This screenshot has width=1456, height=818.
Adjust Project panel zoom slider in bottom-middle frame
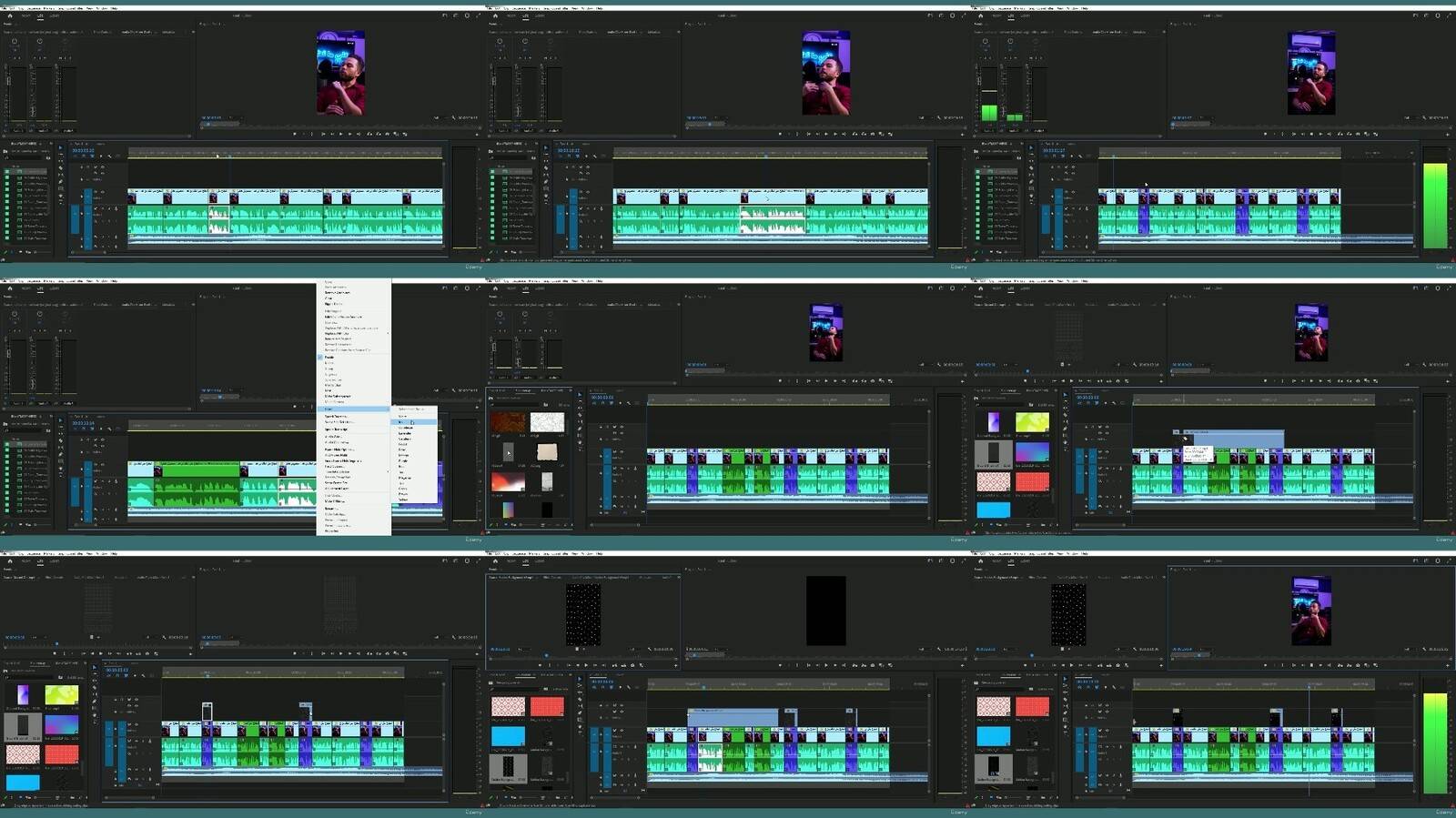(x=531, y=797)
